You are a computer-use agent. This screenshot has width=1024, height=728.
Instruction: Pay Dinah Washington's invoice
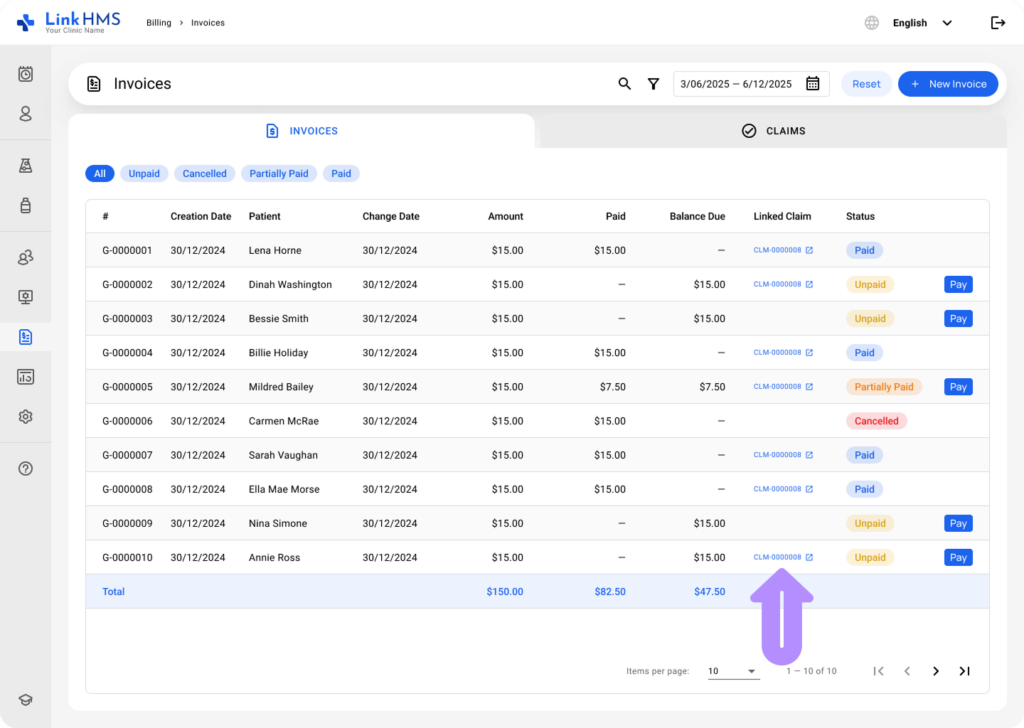pos(958,285)
